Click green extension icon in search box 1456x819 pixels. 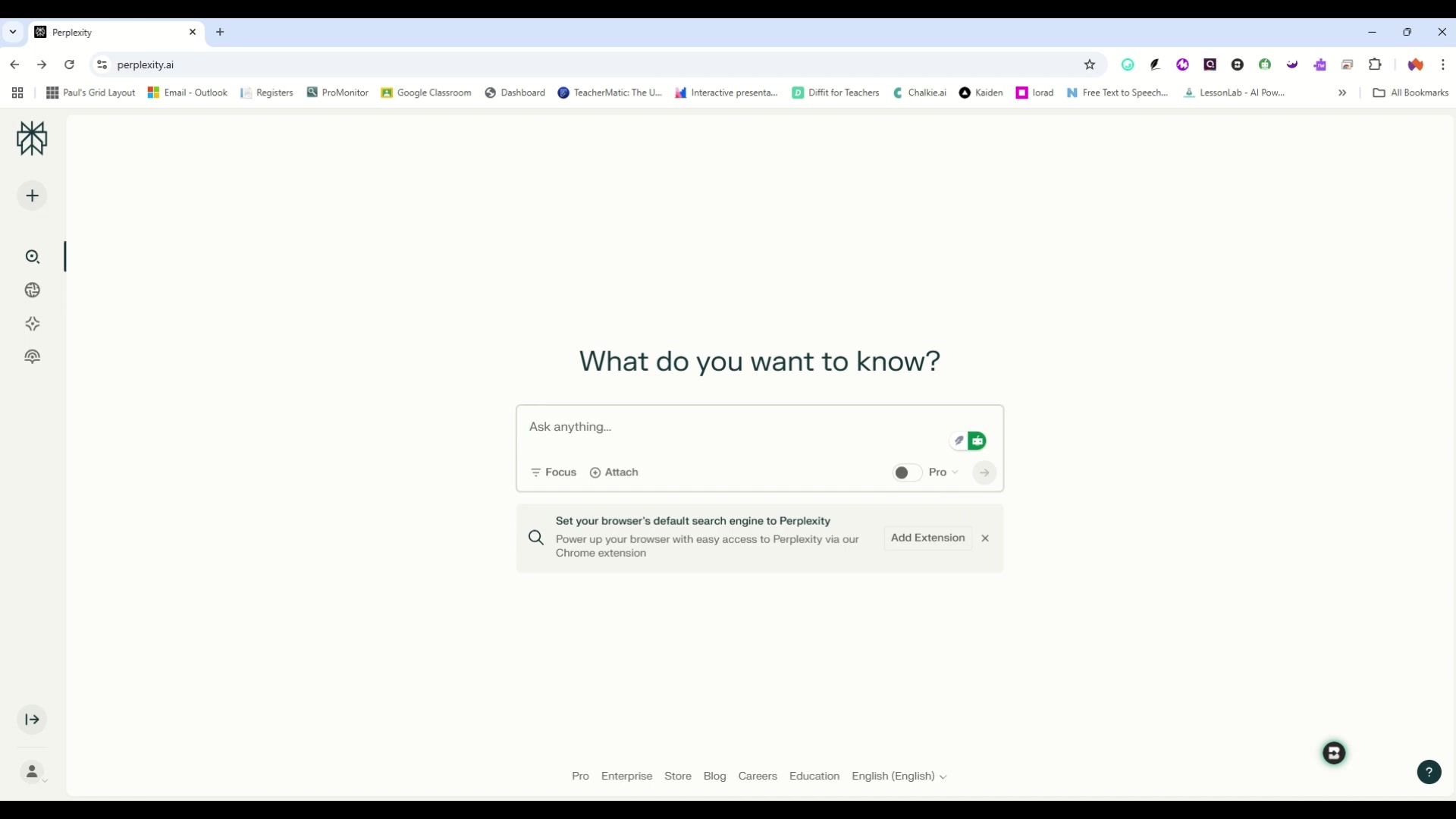[977, 441]
